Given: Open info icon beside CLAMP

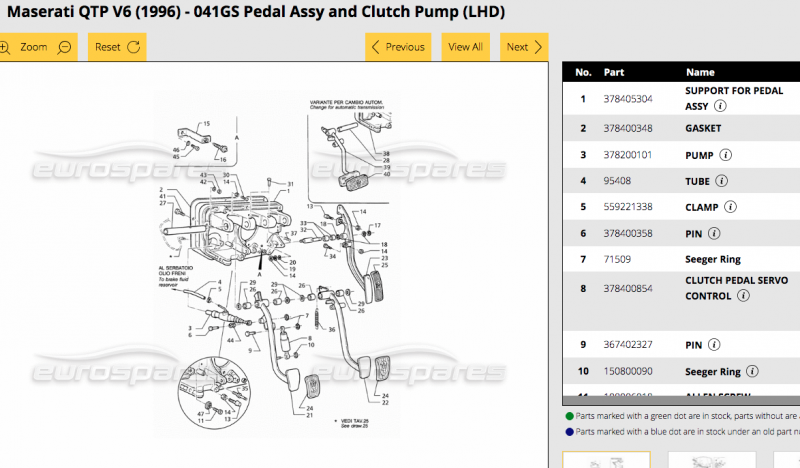Looking at the screenshot, I should click(x=731, y=207).
